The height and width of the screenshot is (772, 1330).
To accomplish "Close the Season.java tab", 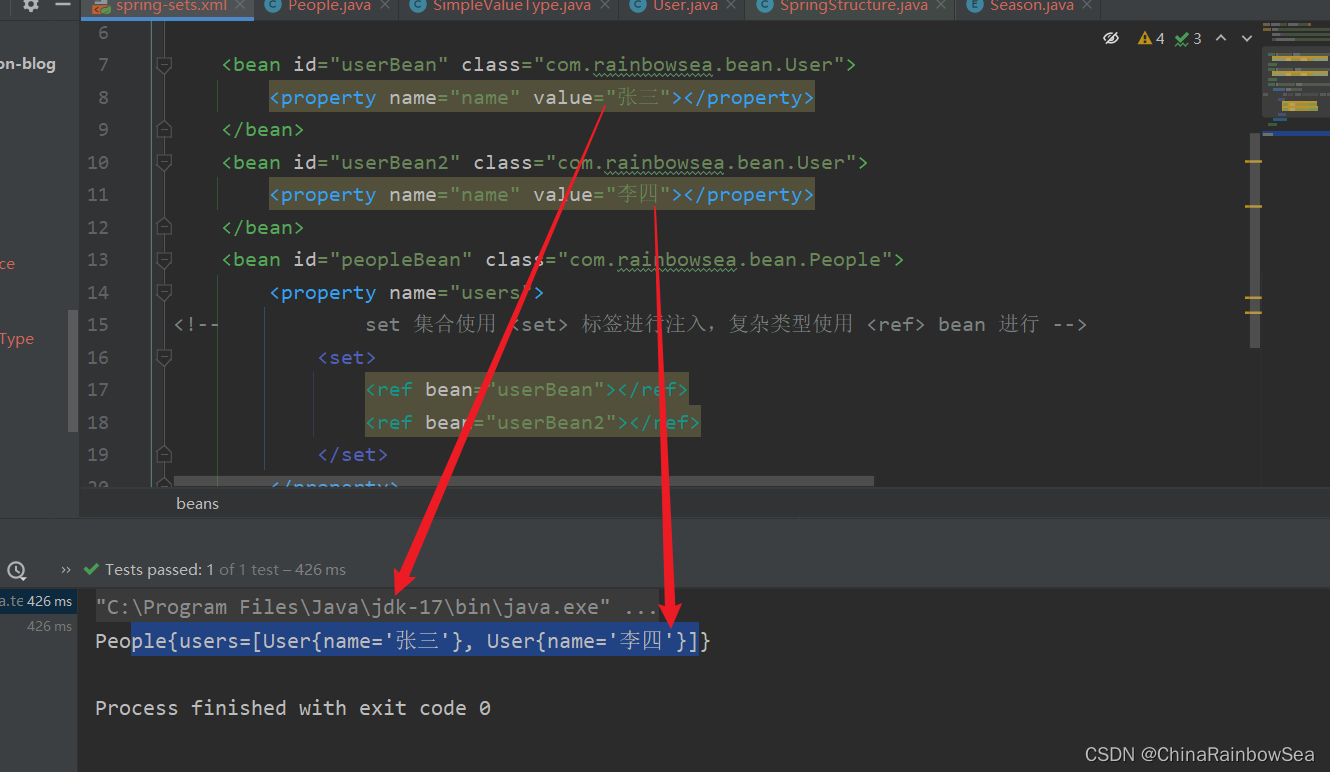I will pyautogui.click(x=1088, y=6).
